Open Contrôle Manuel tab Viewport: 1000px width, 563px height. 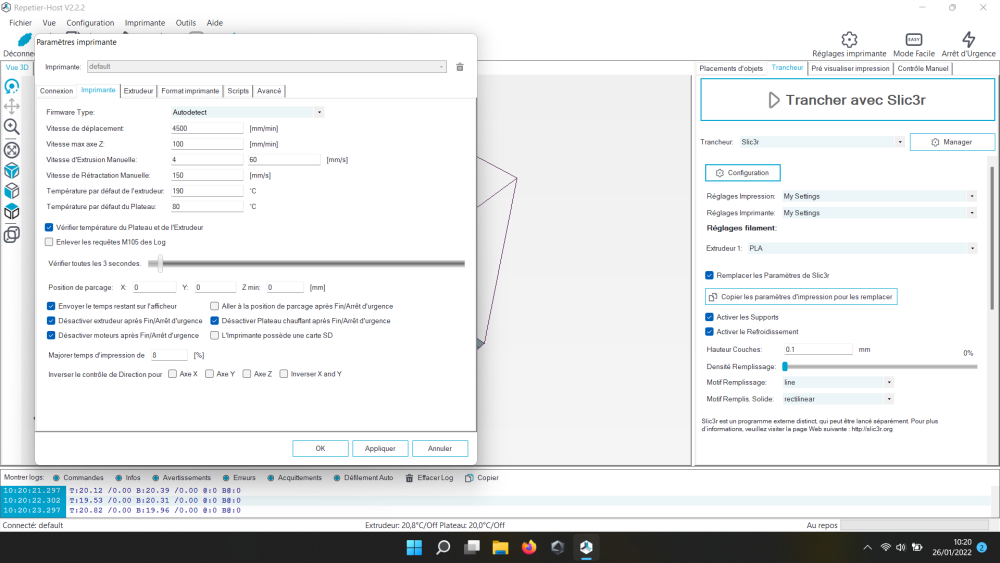point(923,69)
